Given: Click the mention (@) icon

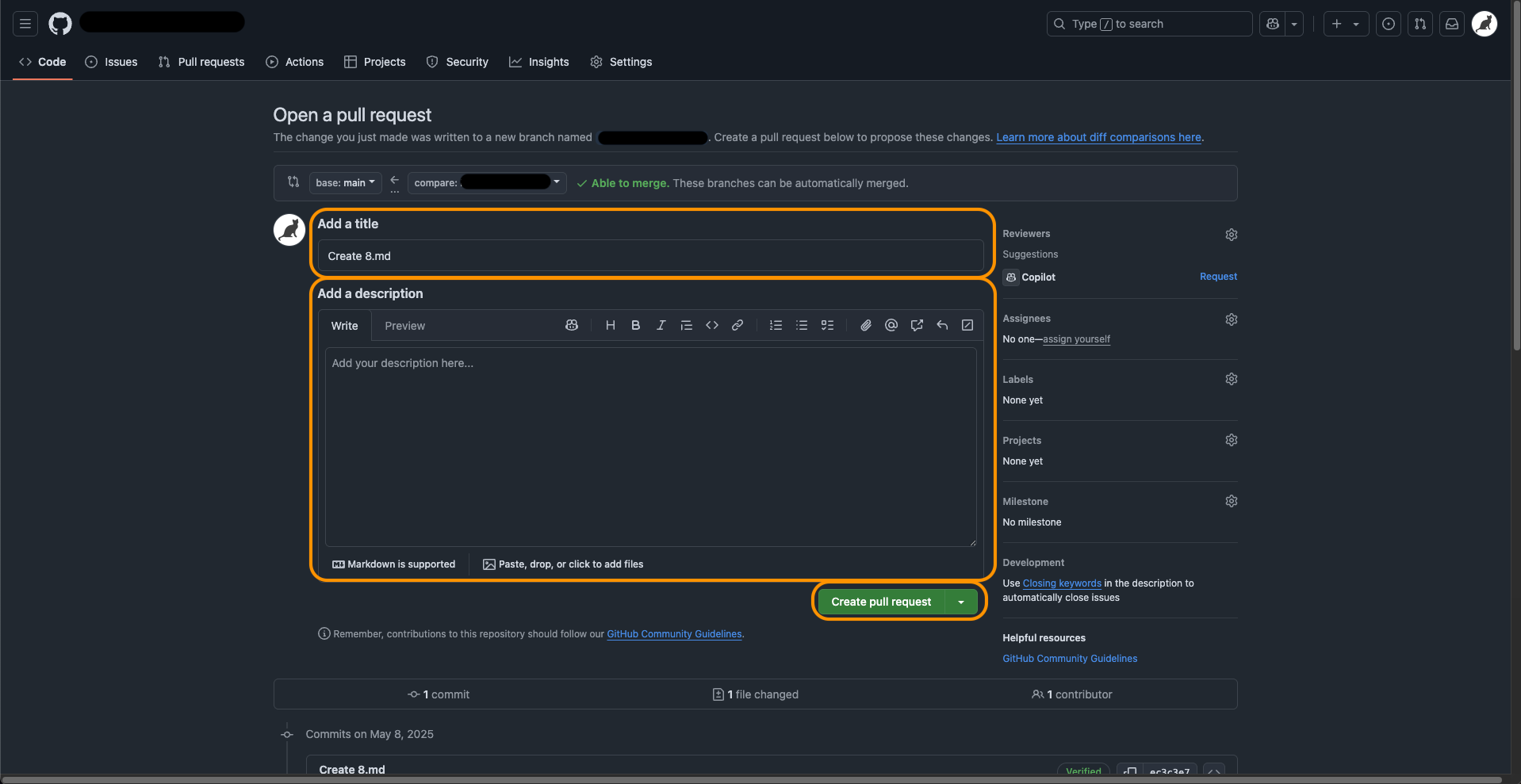Looking at the screenshot, I should coord(891,325).
